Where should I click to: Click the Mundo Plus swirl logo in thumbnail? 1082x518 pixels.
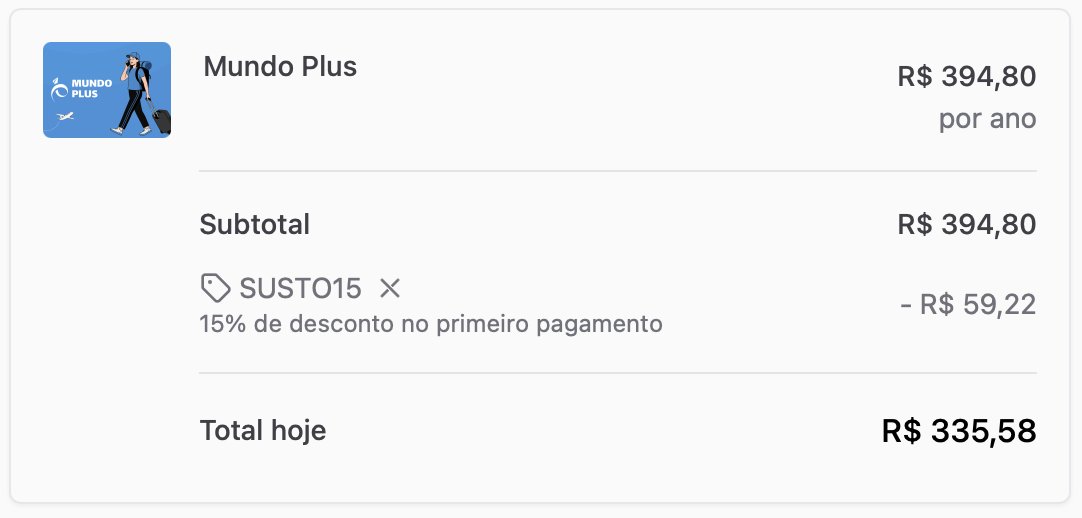click(60, 90)
